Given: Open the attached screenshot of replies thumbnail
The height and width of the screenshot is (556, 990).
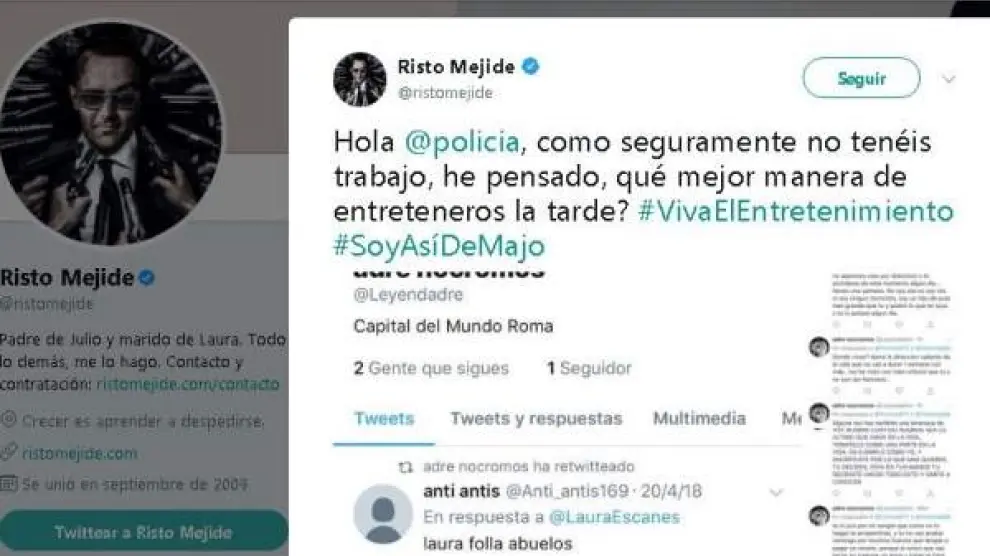Looking at the screenshot, I should pos(880,413).
